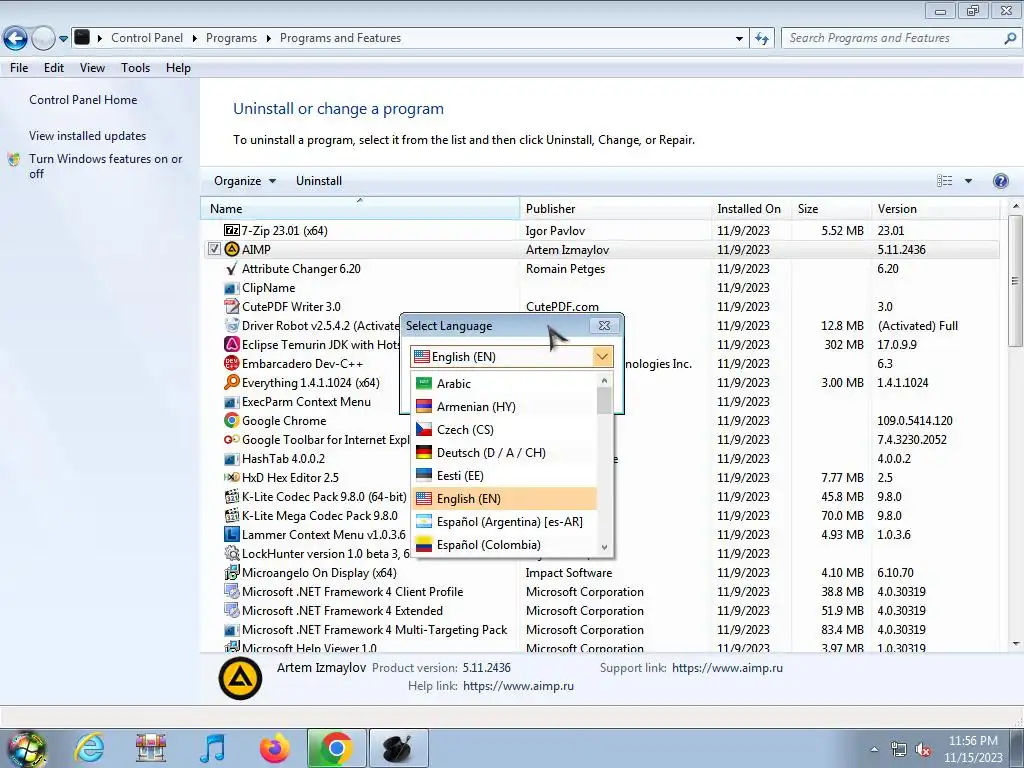Click the Eclipse Temurin JDK icon
1024x768 pixels.
coord(232,344)
